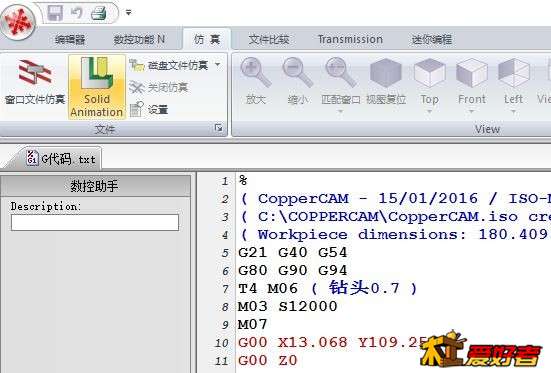Open the Transmission ribbon tab

click(350, 39)
